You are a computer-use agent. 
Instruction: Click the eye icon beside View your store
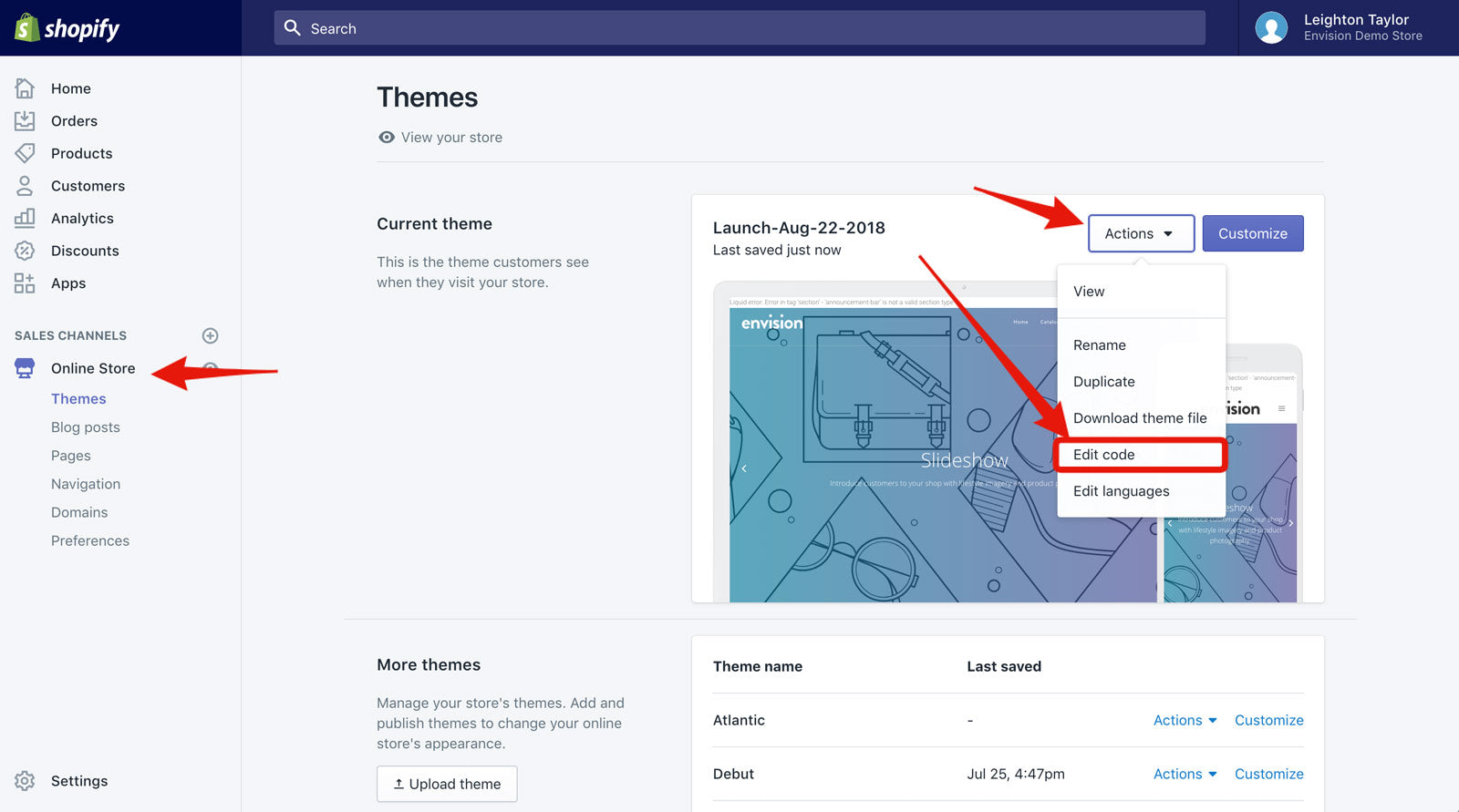(x=387, y=138)
